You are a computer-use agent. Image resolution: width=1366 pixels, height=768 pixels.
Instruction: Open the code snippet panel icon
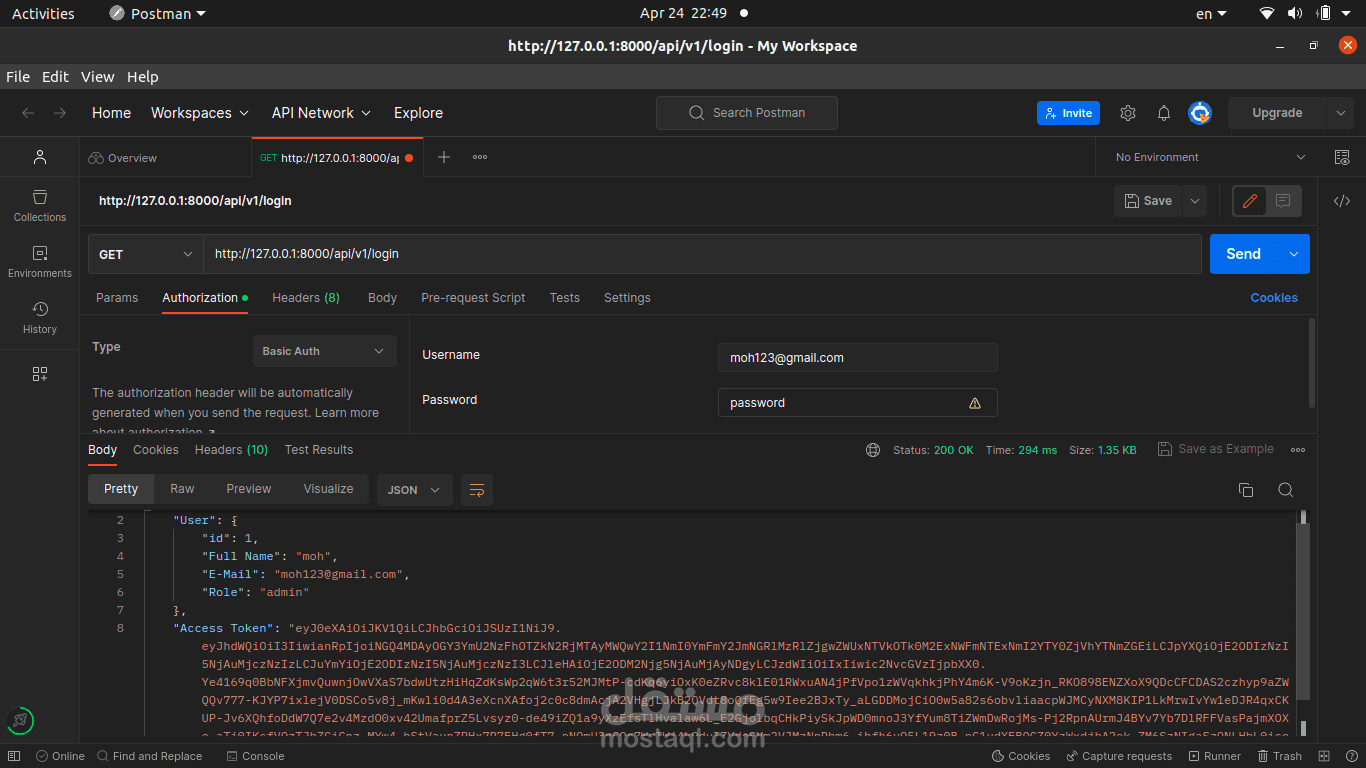[1342, 201]
